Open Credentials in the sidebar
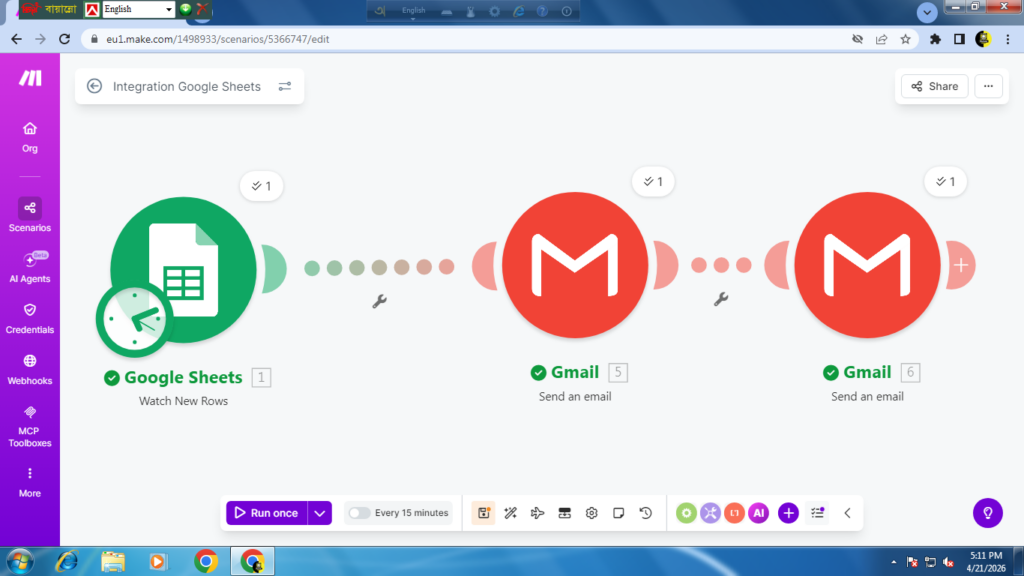This screenshot has height=576, width=1024. click(x=29, y=318)
